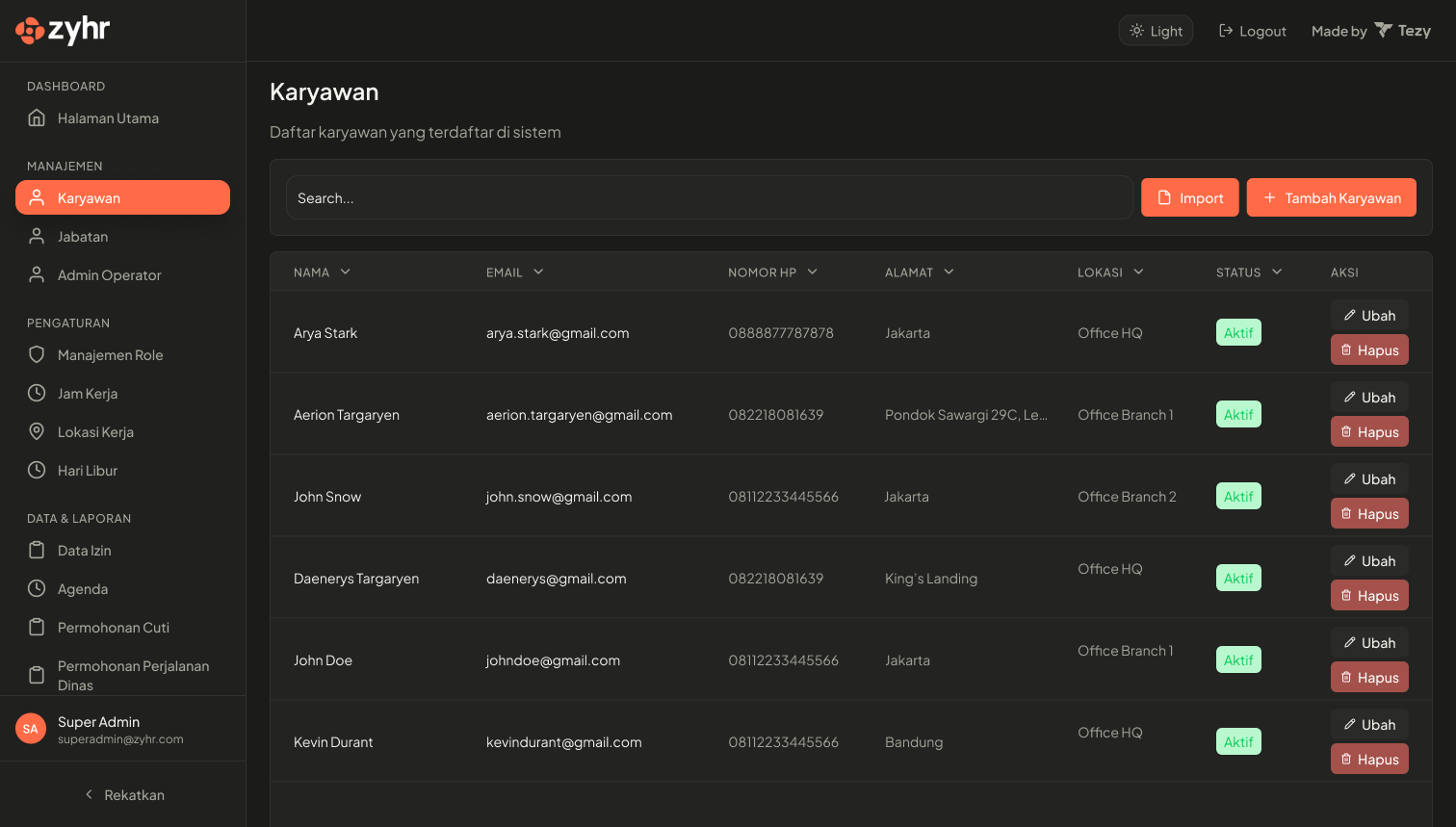1456x827 pixels.
Task: Click the Super Admin avatar
Action: (31, 729)
